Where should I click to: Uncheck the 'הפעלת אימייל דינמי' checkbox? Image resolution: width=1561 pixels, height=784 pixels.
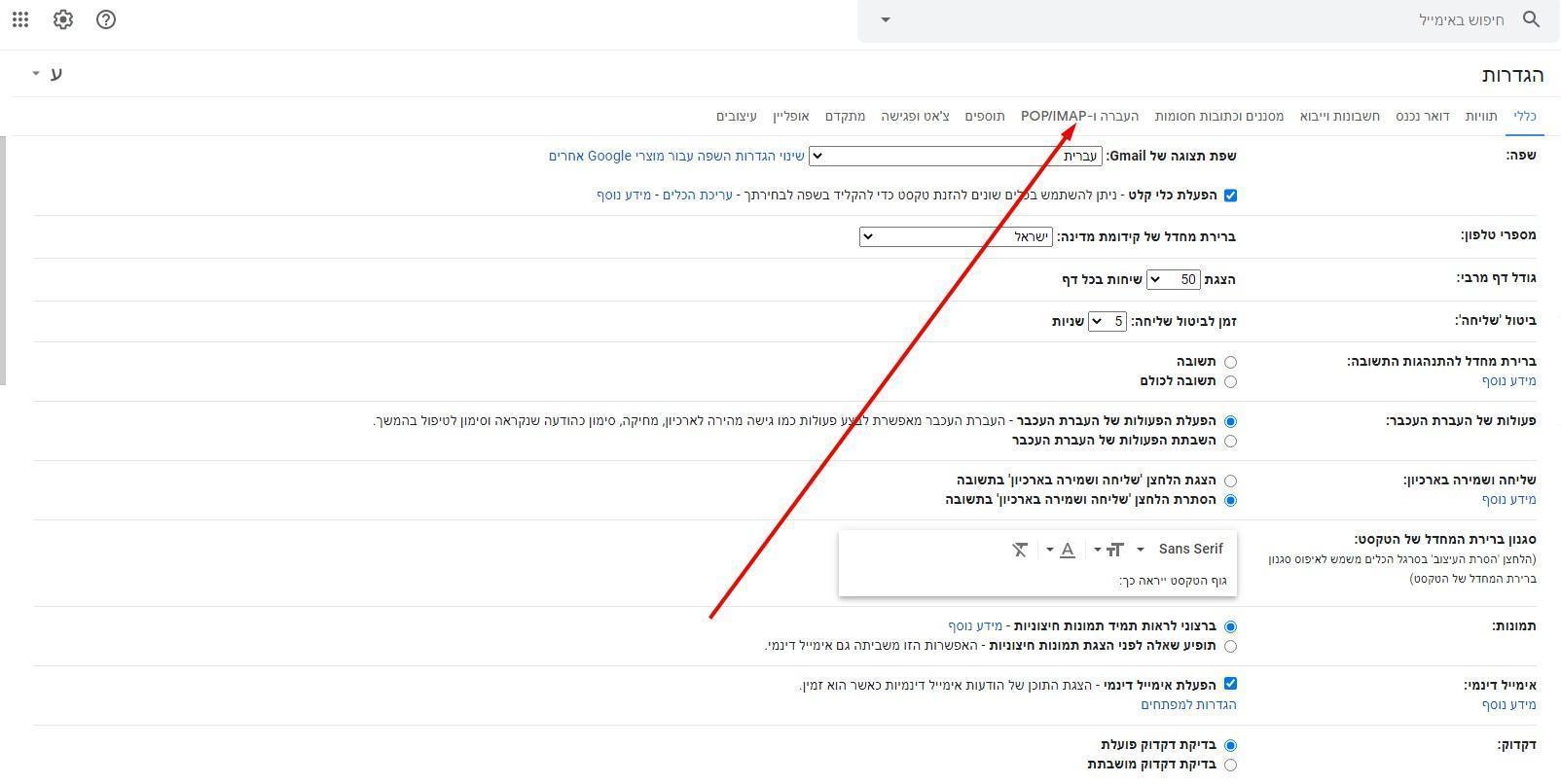click(x=1230, y=685)
